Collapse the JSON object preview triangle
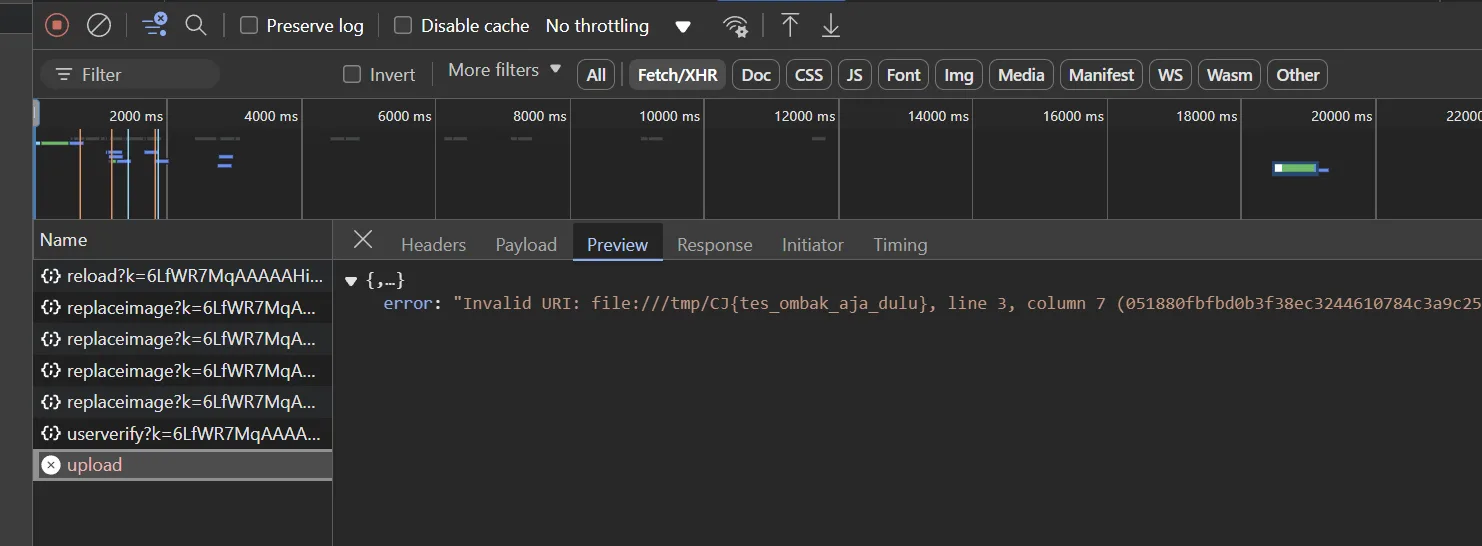 pos(350,281)
